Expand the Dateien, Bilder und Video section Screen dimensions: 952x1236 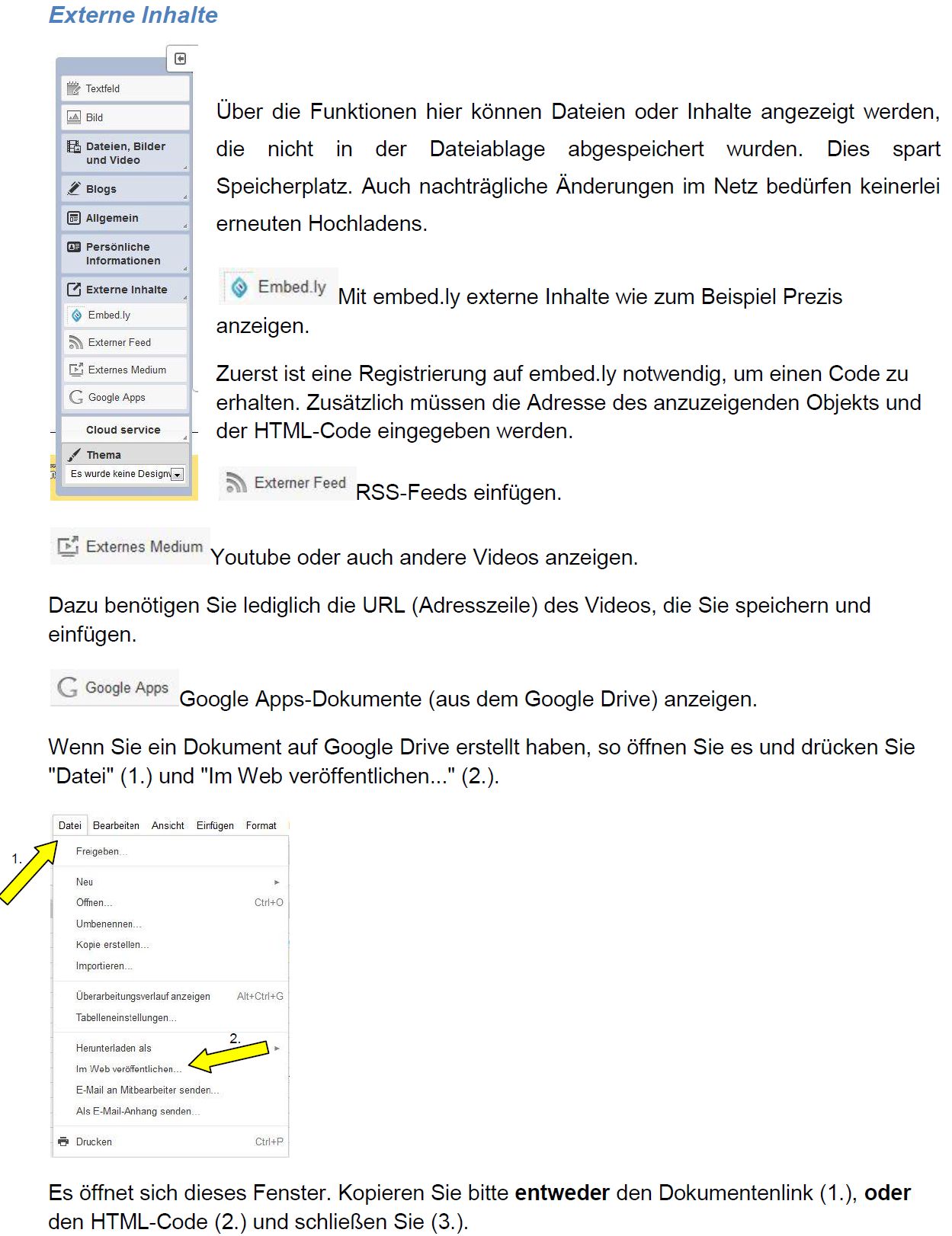(125, 153)
